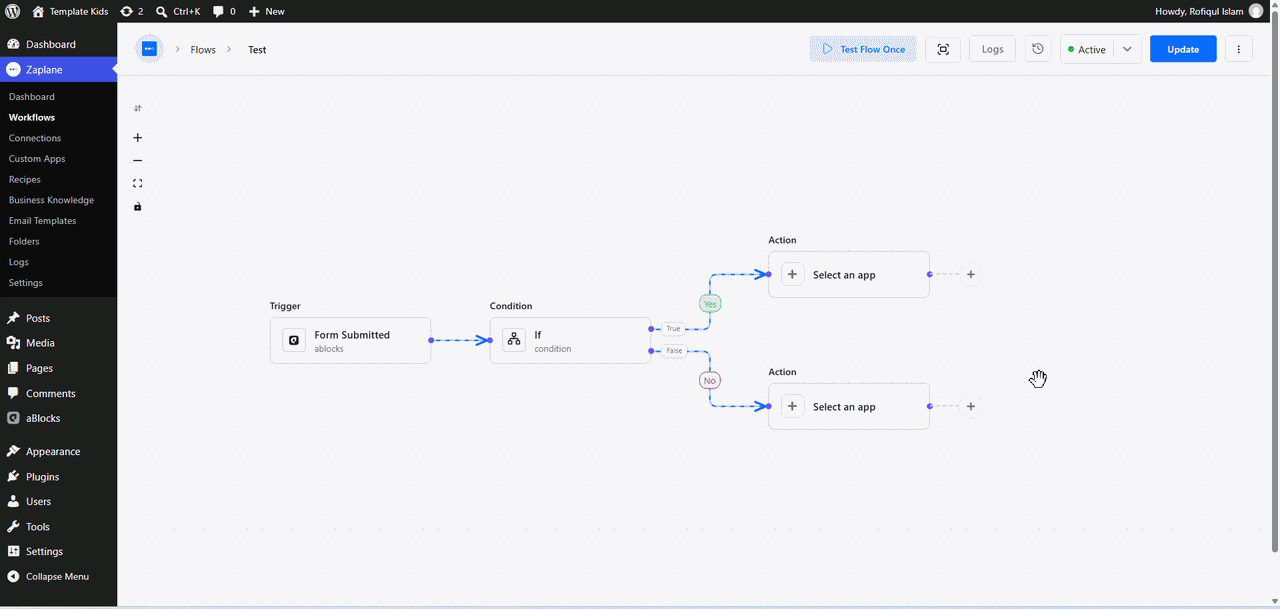Open the flow Logs button
Image resolution: width=1280 pixels, height=609 pixels.
tap(992, 49)
